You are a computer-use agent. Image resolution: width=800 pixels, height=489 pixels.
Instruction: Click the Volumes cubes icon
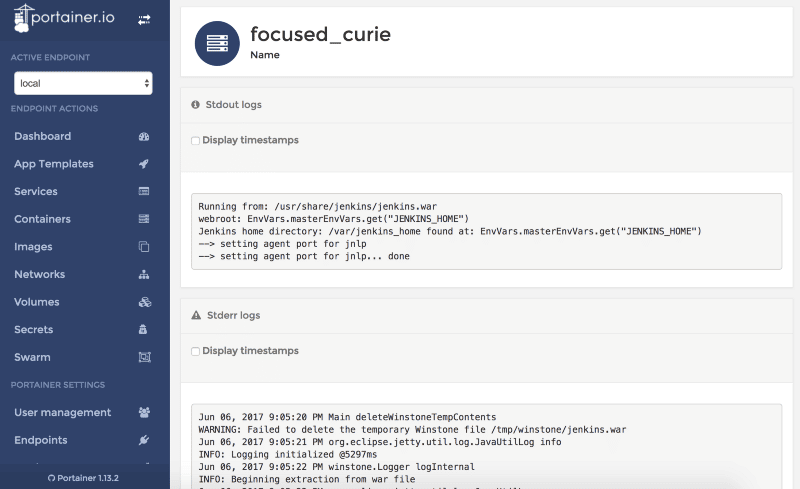144,302
